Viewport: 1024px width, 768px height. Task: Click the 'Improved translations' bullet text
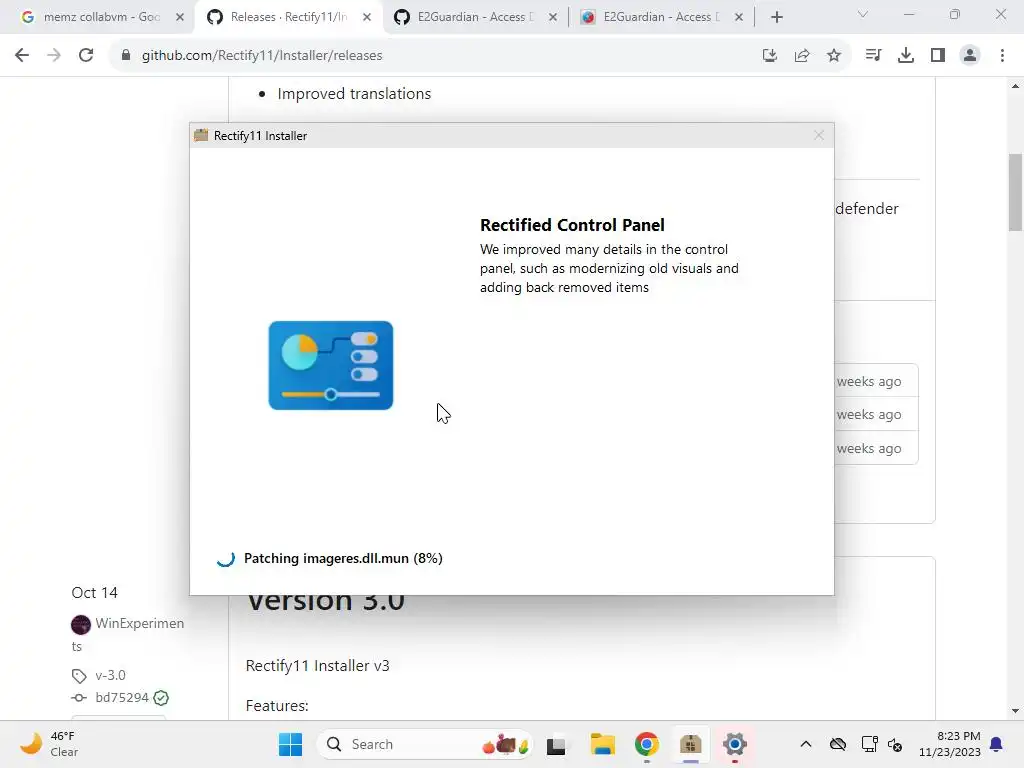point(354,93)
